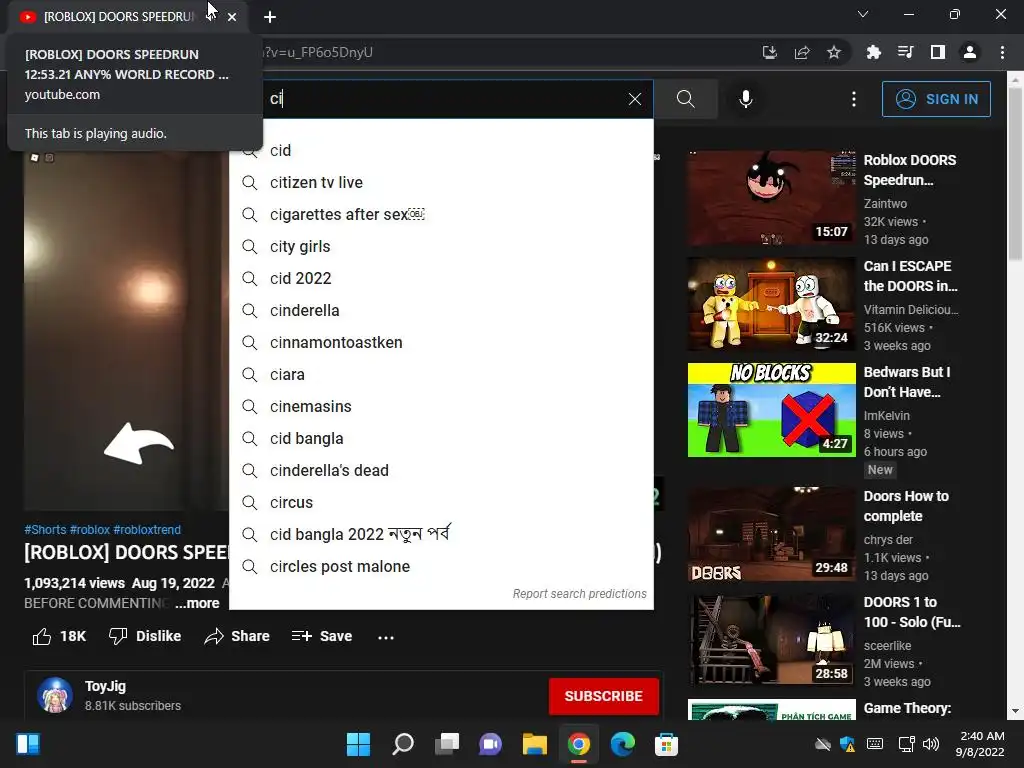Open Microsoft Store from taskbar

click(x=666, y=744)
